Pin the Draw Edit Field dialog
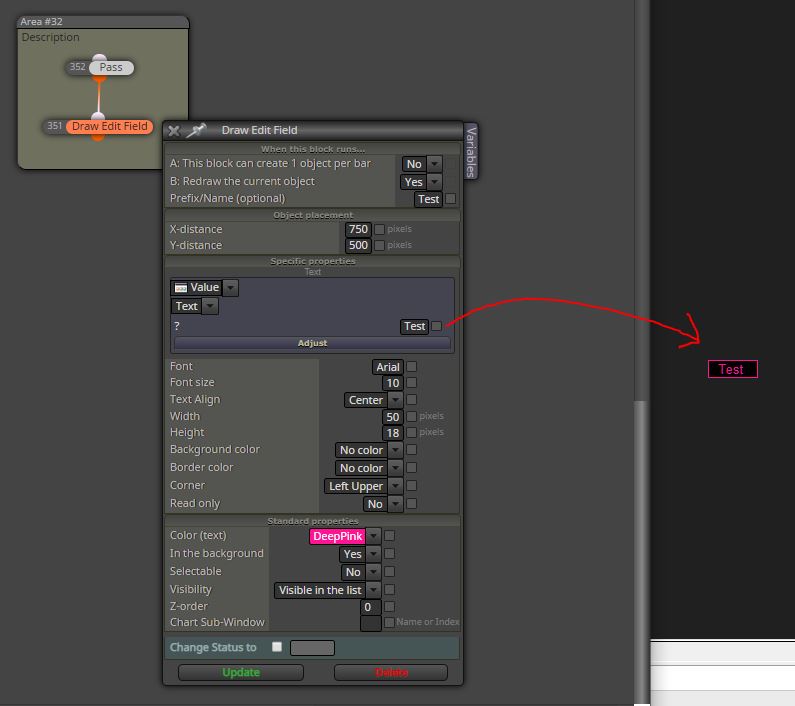Image resolution: width=795 pixels, height=706 pixels. tap(196, 130)
